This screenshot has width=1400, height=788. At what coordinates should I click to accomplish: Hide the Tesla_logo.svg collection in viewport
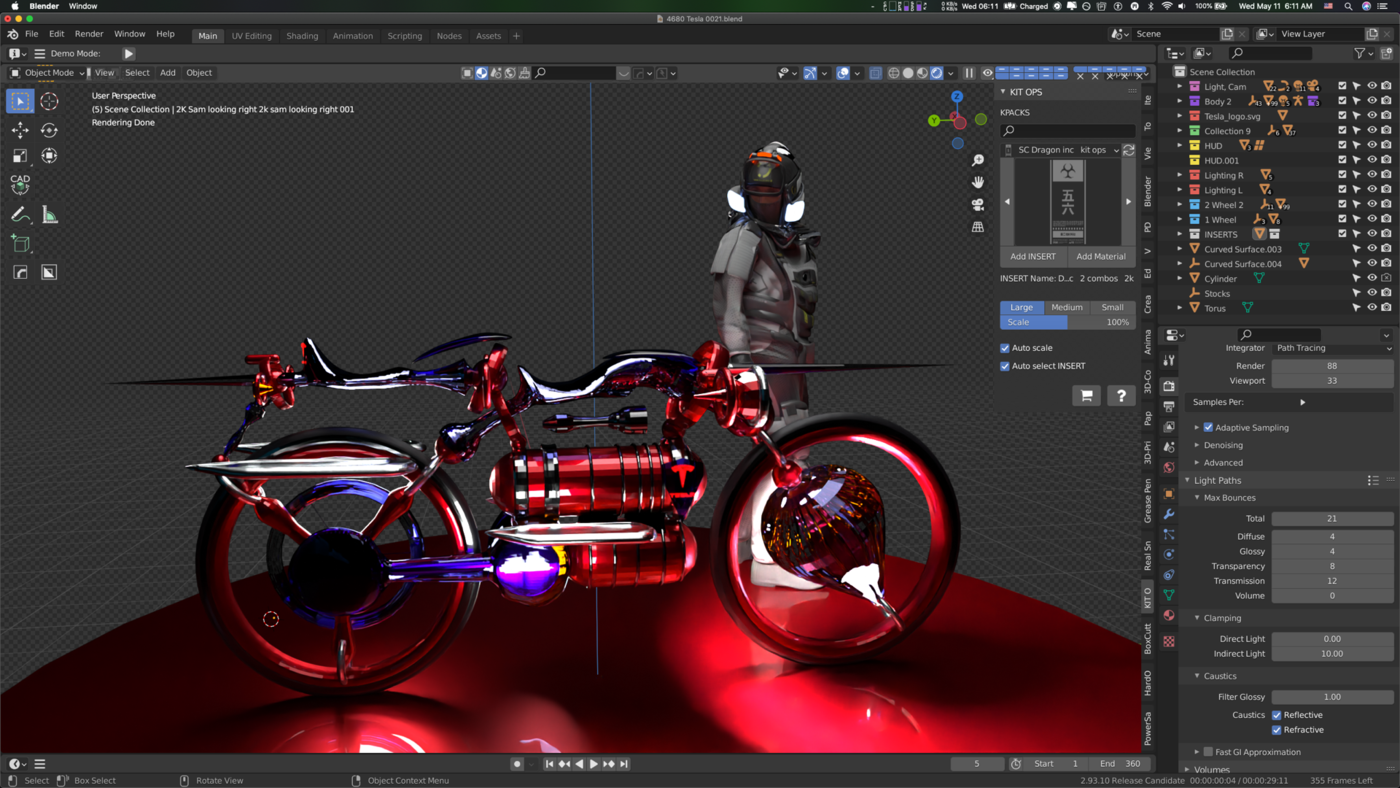1371,116
